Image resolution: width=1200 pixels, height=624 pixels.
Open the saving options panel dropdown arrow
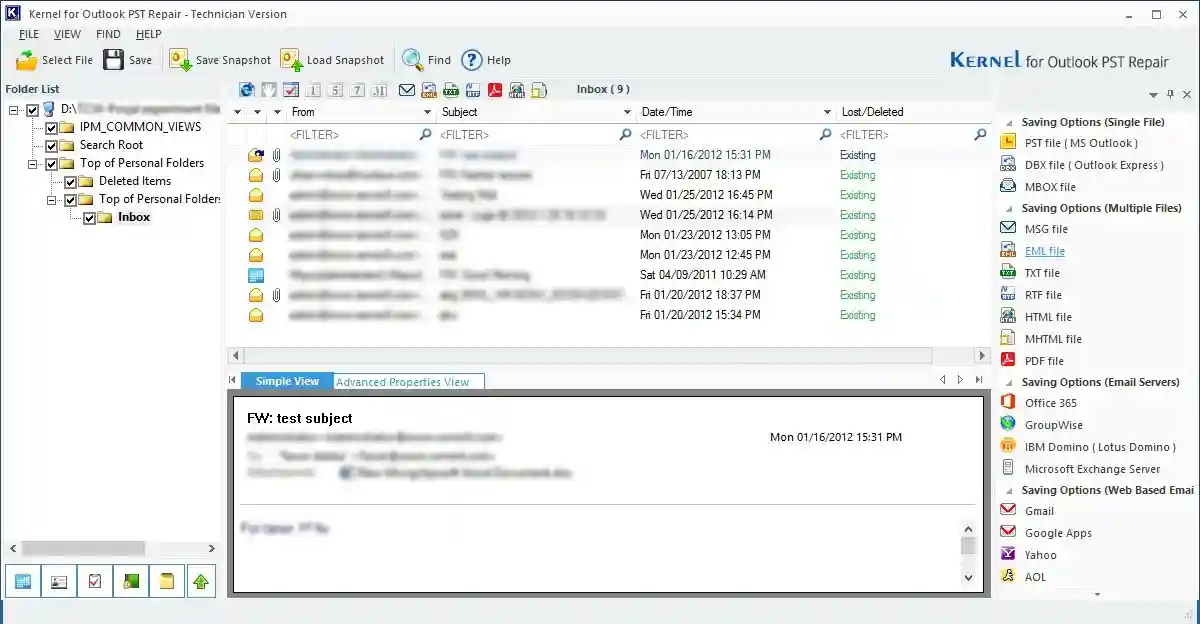1154,94
